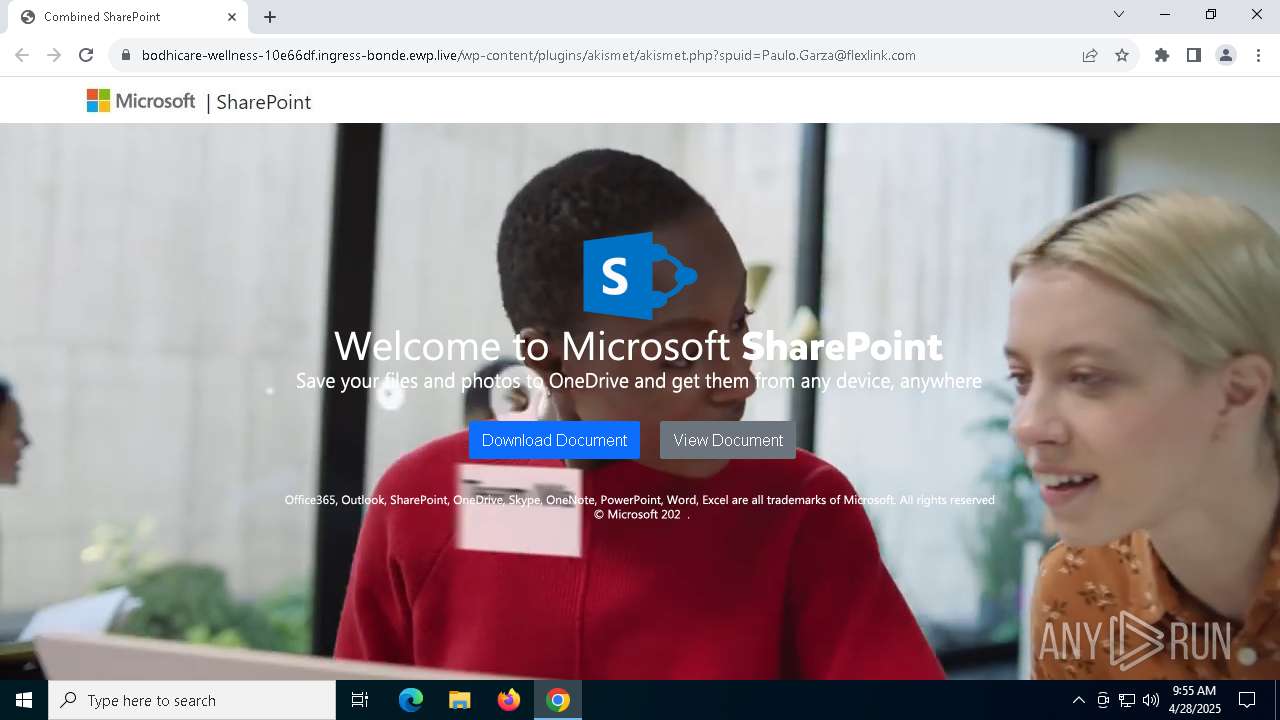Go back using the browser back arrow
This screenshot has width=1280, height=720.
(22, 55)
